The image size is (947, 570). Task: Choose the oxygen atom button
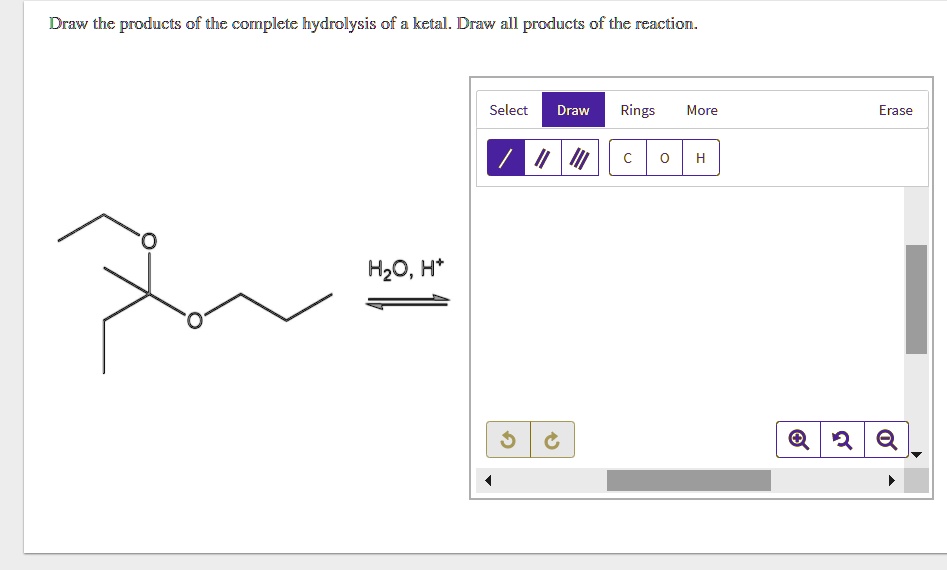click(x=664, y=158)
